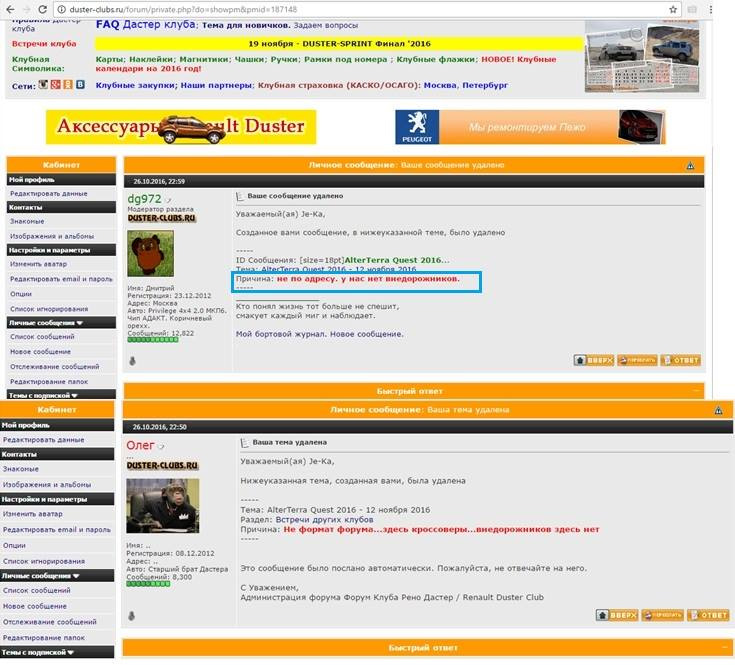
Task: Collapse Быстрый ответ panel below dg972's message
Action: pos(696,391)
